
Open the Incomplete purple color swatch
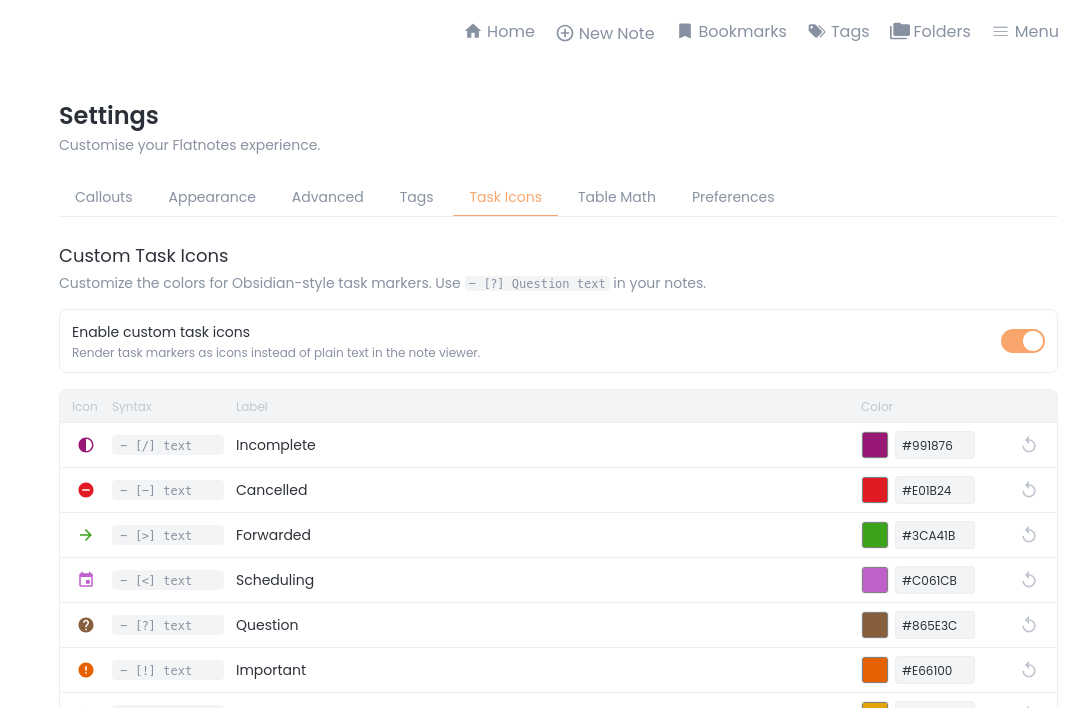coord(875,445)
